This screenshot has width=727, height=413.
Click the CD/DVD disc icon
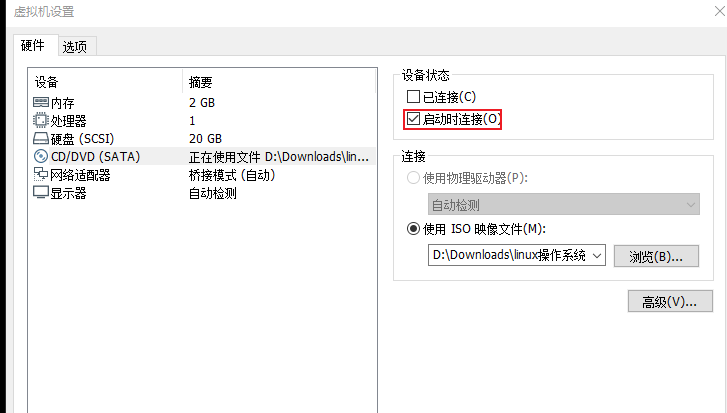coord(41,157)
